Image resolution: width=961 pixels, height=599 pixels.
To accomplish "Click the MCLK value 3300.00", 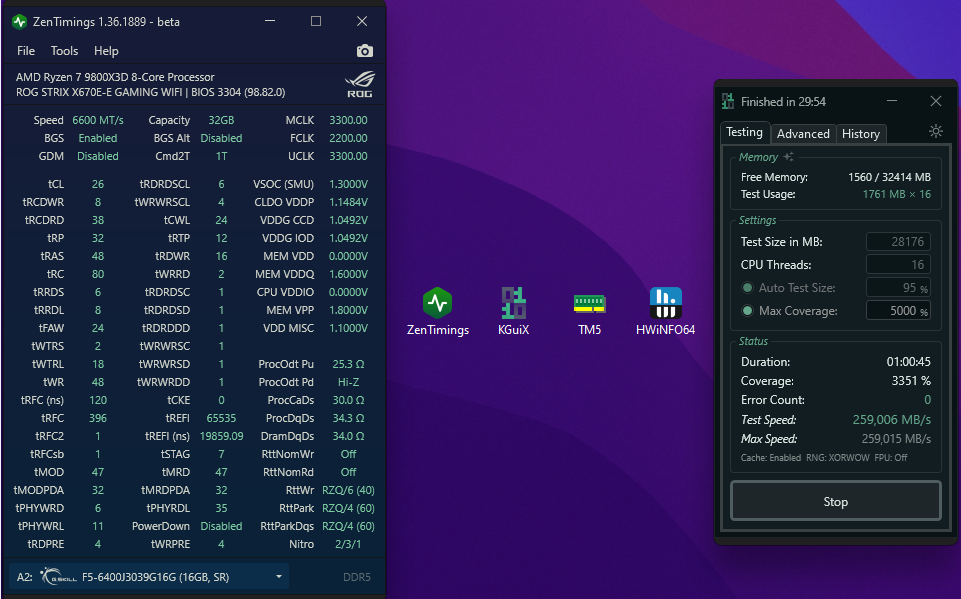I will coord(348,120).
